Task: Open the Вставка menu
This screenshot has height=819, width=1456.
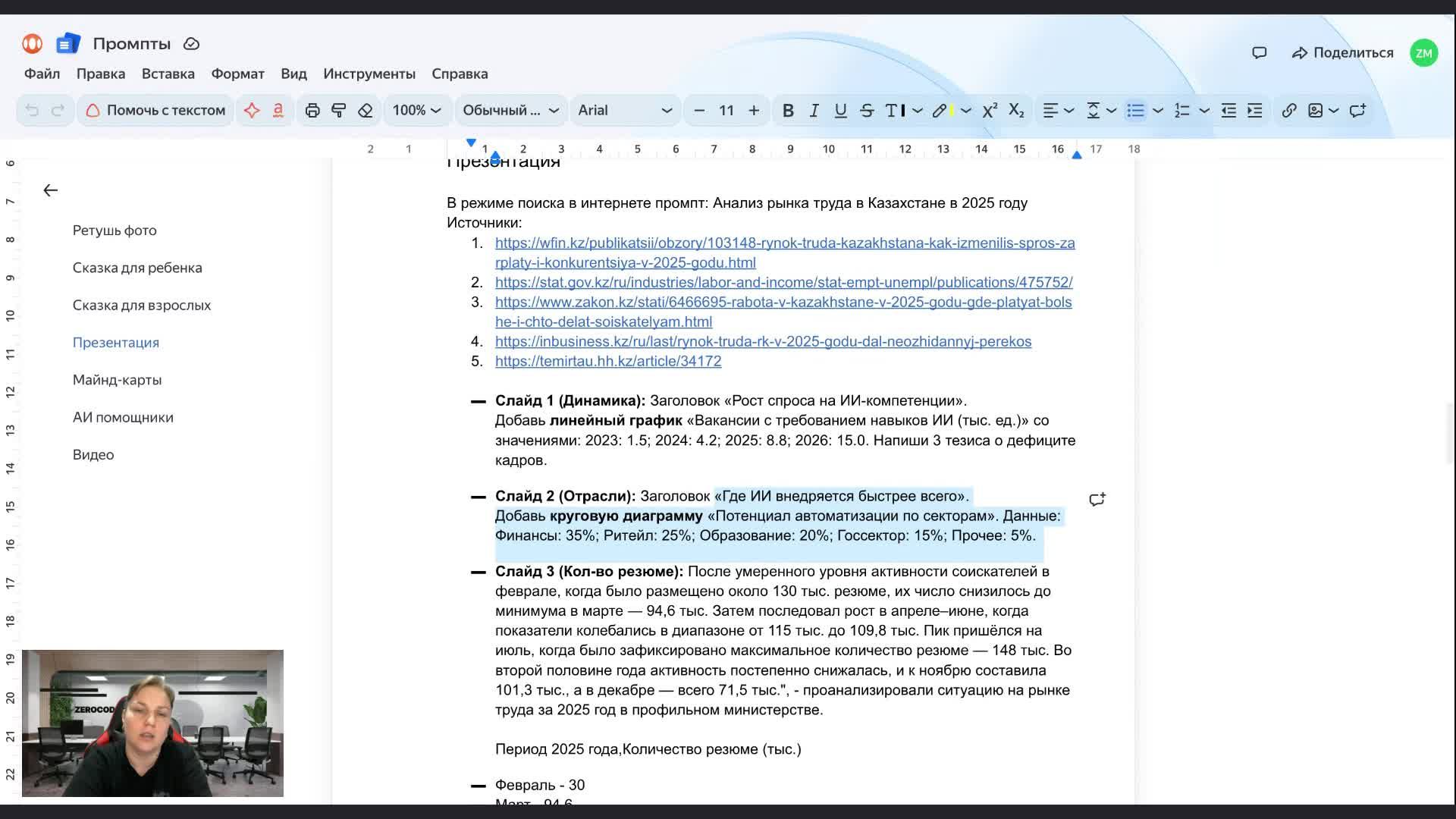Action: point(168,74)
